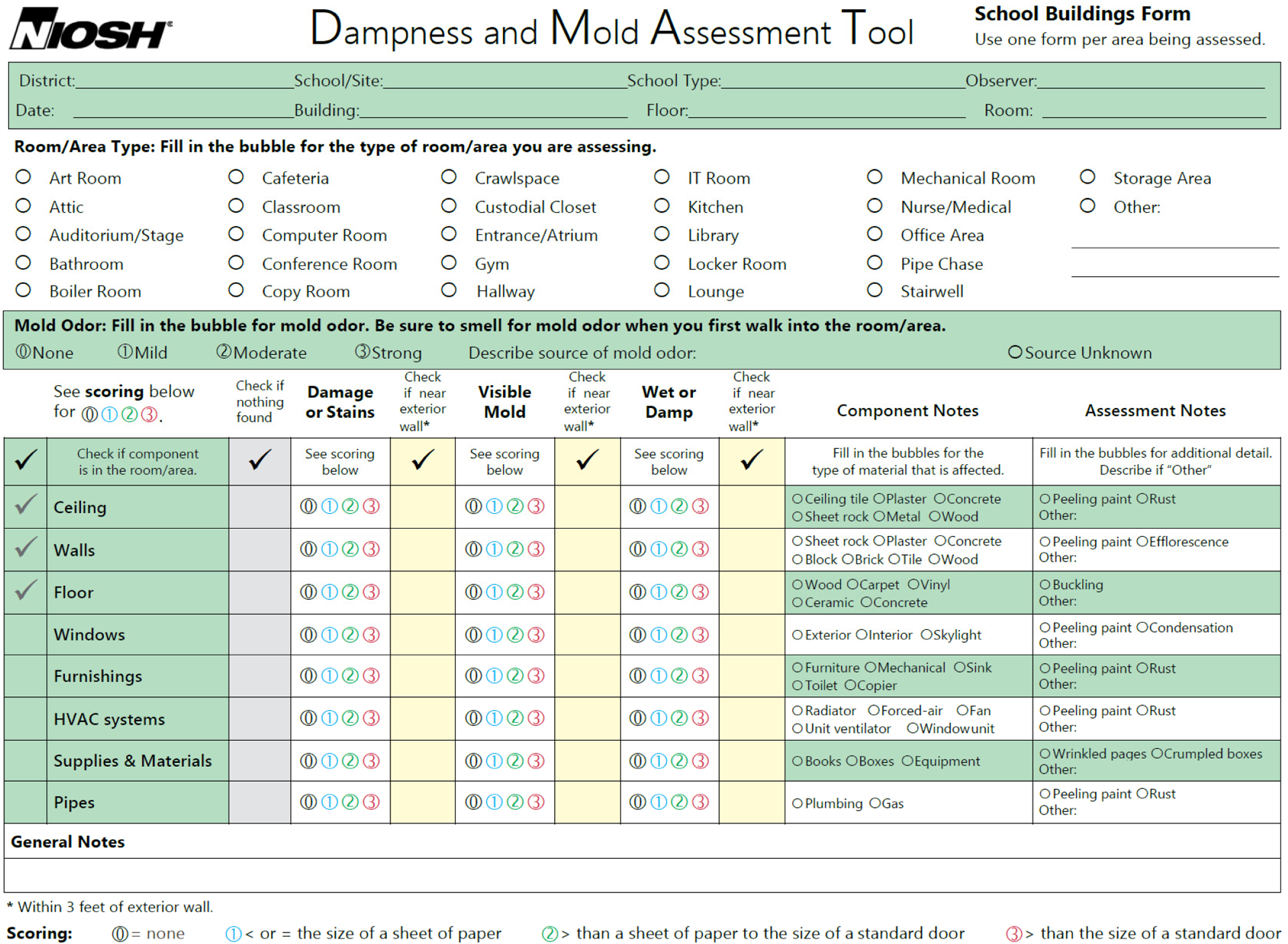Score Walls Damage or Stains as 1

[329, 549]
